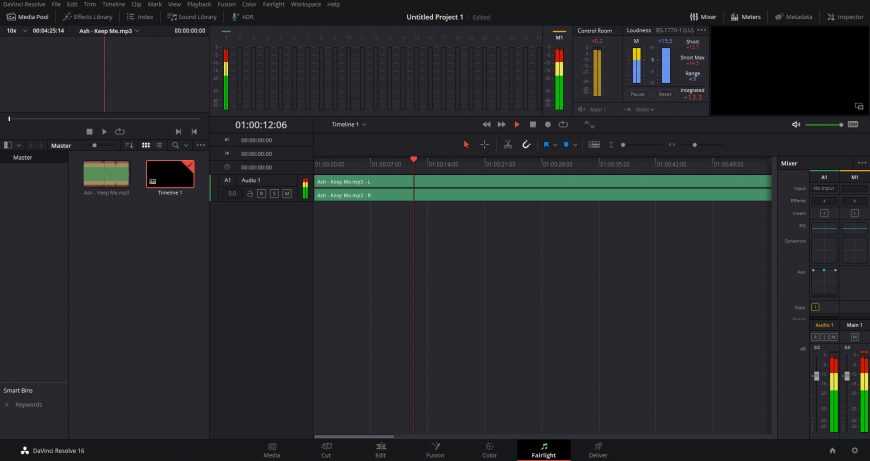Toggle the Meters panel
870x461 pixels.
tap(746, 17)
